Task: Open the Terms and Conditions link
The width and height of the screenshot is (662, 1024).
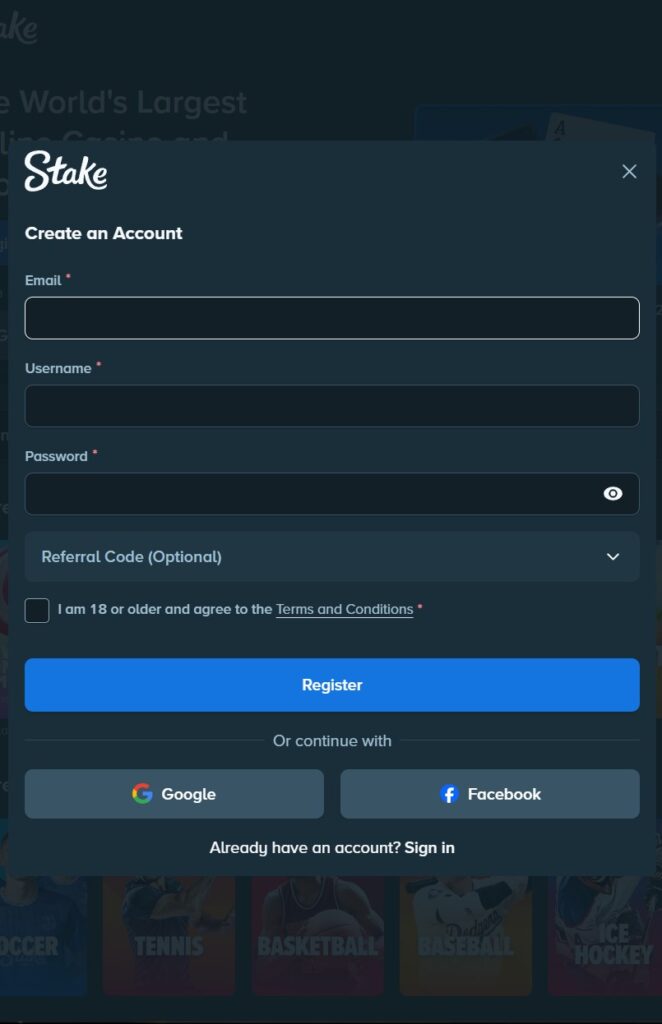Action: point(344,609)
